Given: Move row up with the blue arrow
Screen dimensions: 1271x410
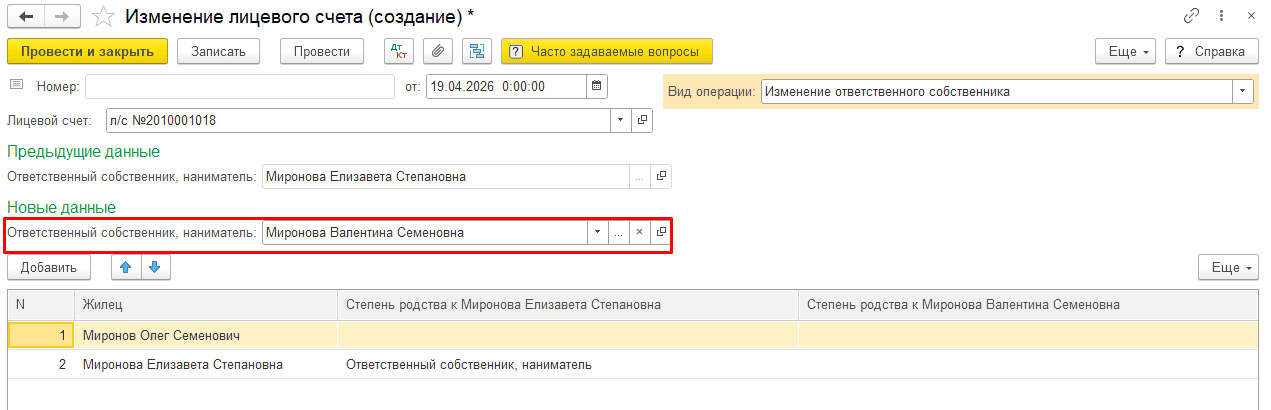Looking at the screenshot, I should (125, 267).
